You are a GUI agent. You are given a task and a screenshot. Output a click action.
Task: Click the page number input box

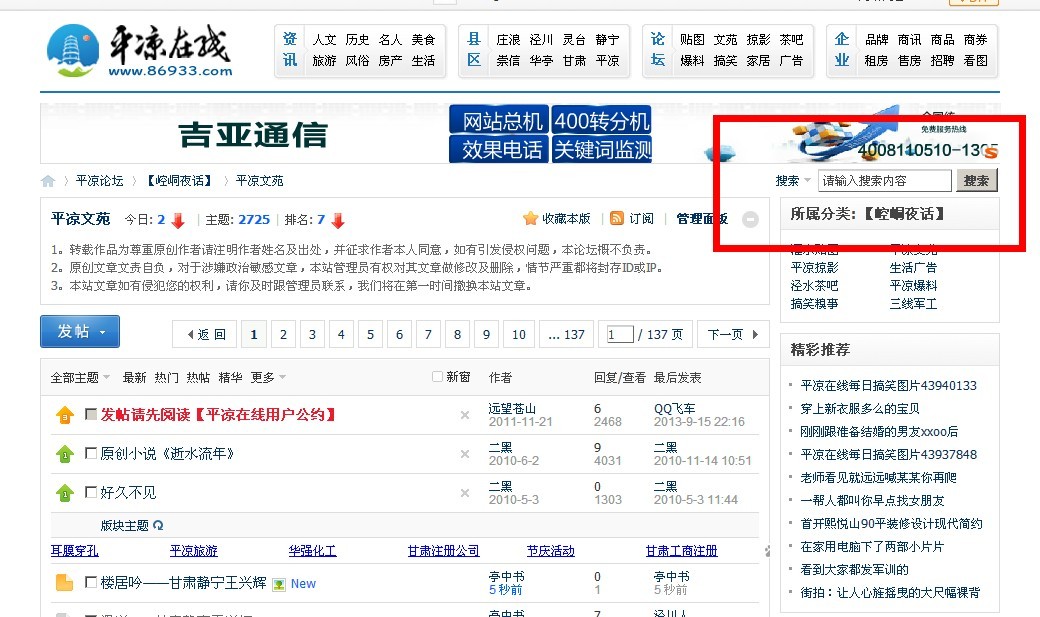619,334
